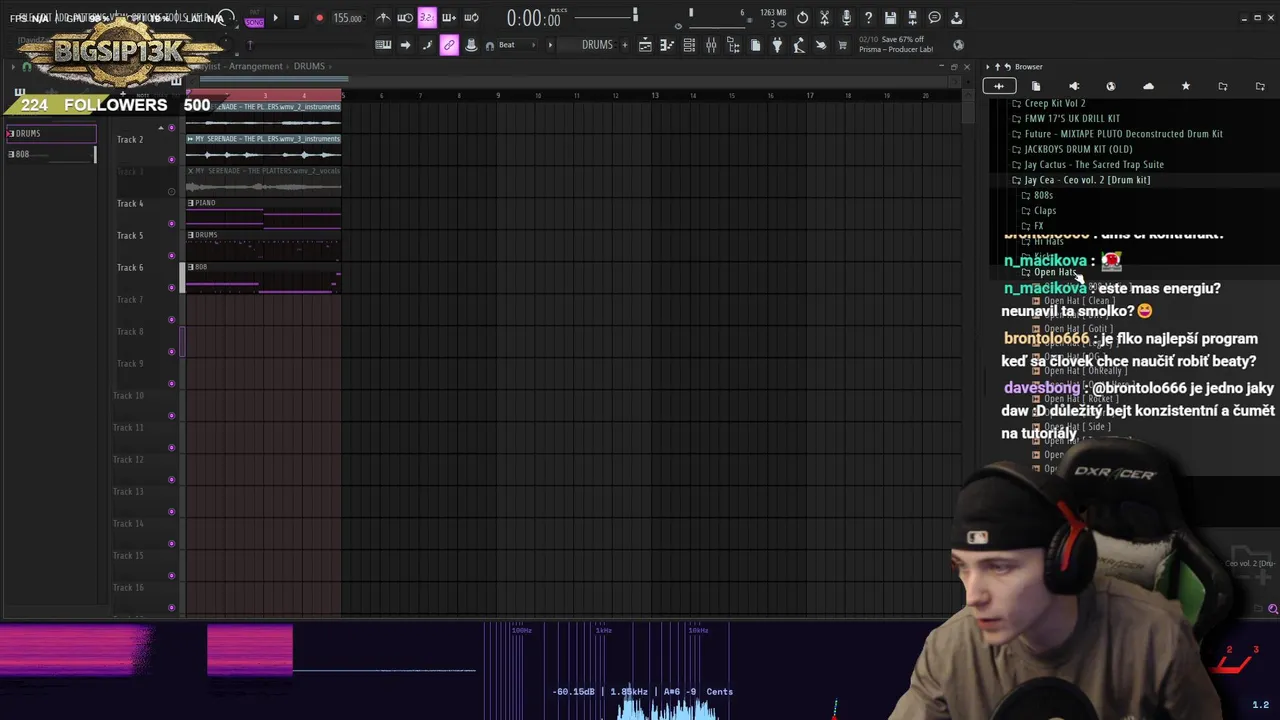This screenshot has height=720, width=1280.
Task: Open the Playlist view icon
Action: [645, 45]
